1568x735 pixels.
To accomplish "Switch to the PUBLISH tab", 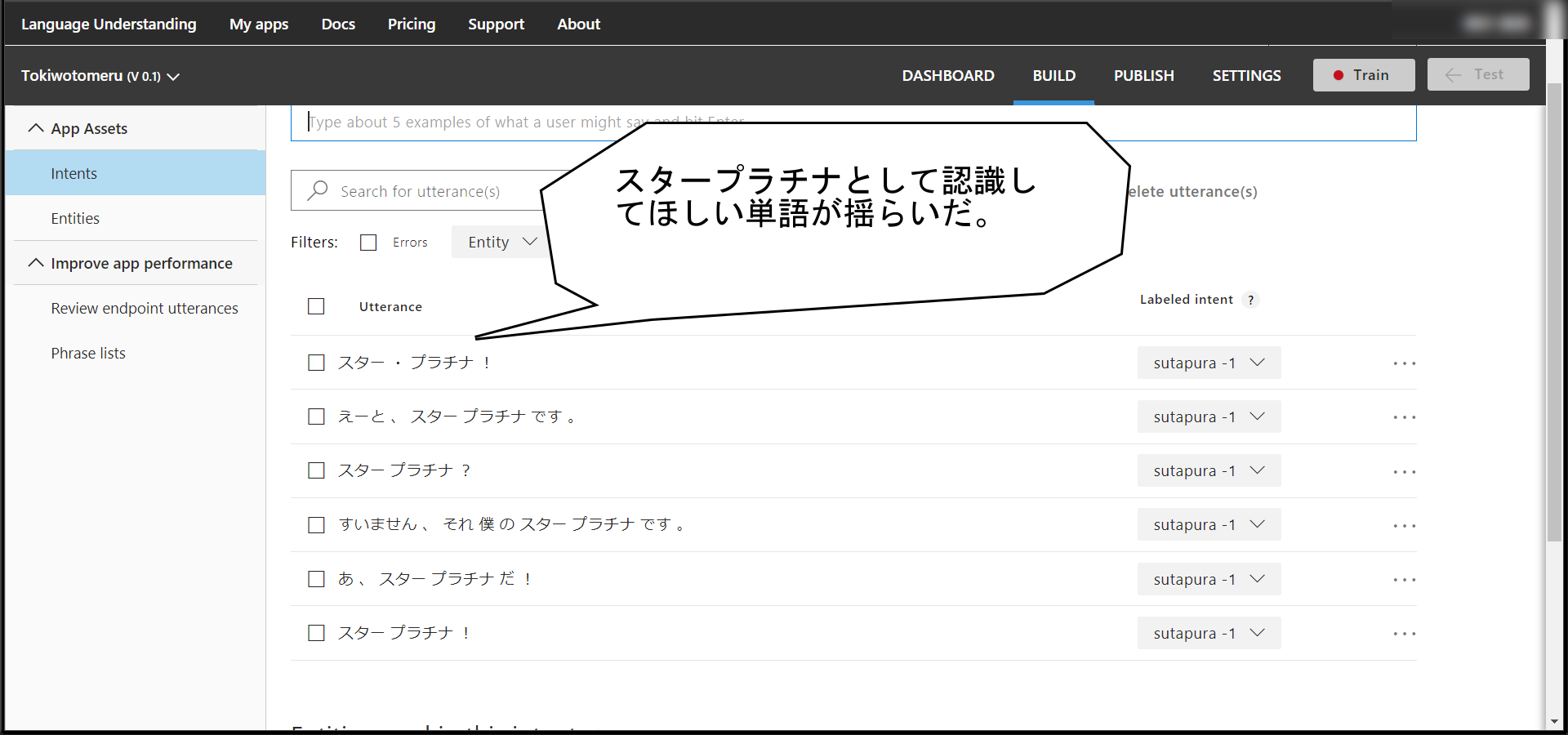I will tap(1144, 76).
